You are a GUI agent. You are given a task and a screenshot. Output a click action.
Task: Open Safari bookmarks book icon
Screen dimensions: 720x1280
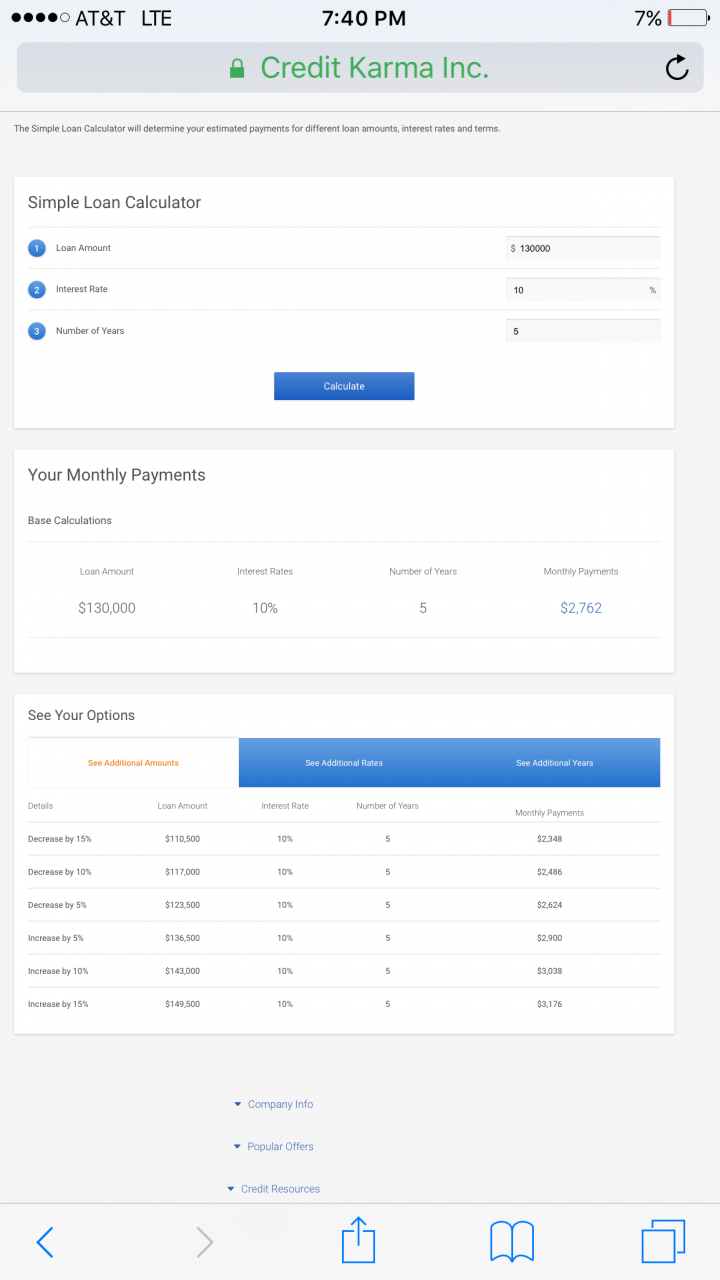pos(511,1242)
